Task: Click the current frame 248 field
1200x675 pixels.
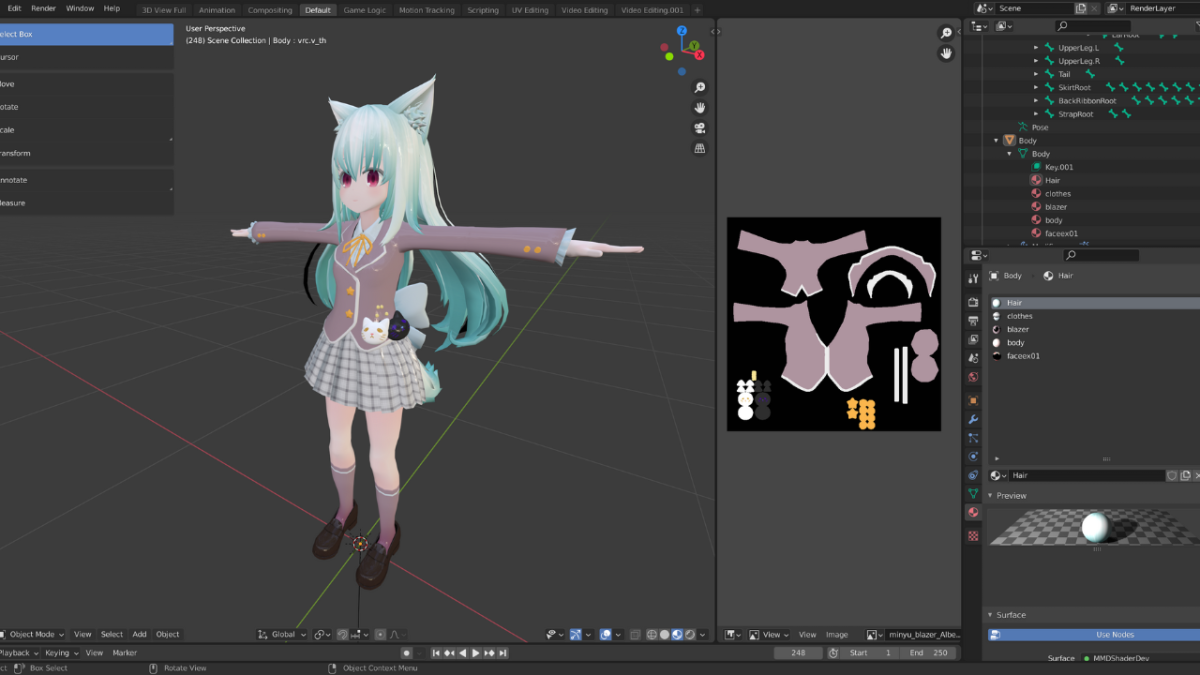Action: pos(799,653)
